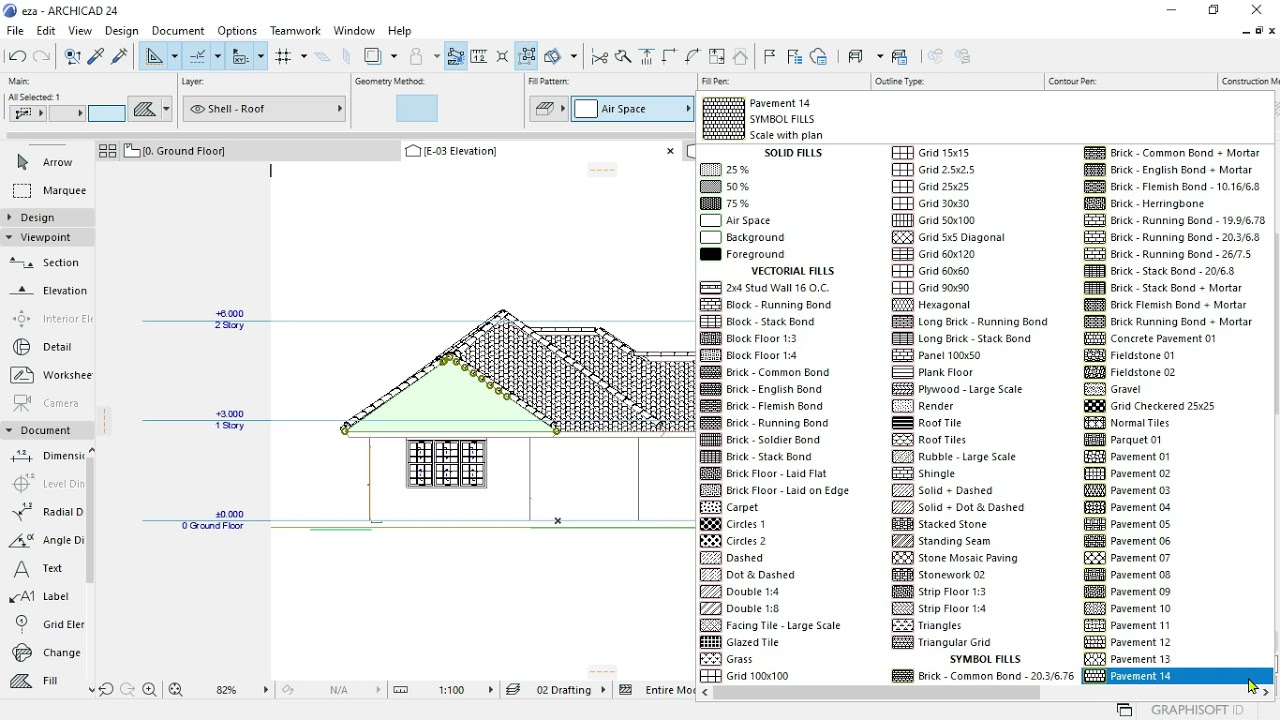Toggle Snap Guides and Points button
1280x720 pixels.
click(x=197, y=57)
